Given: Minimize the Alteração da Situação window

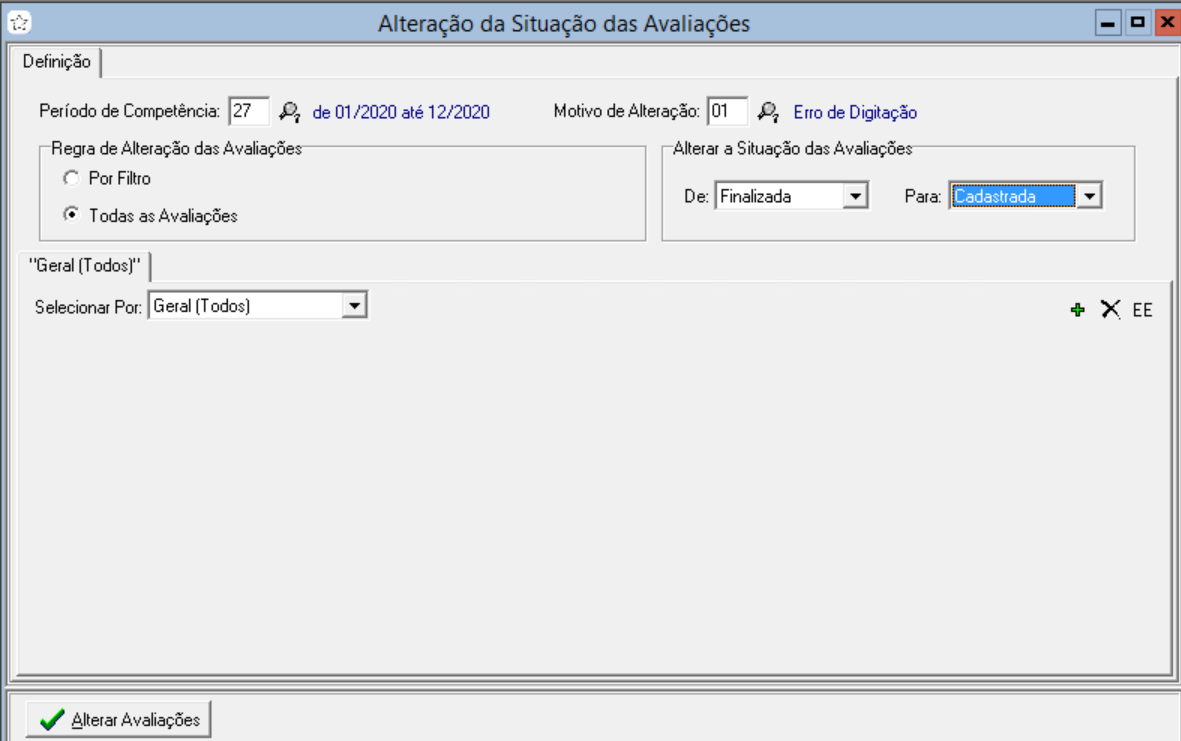Looking at the screenshot, I should pos(1107,22).
